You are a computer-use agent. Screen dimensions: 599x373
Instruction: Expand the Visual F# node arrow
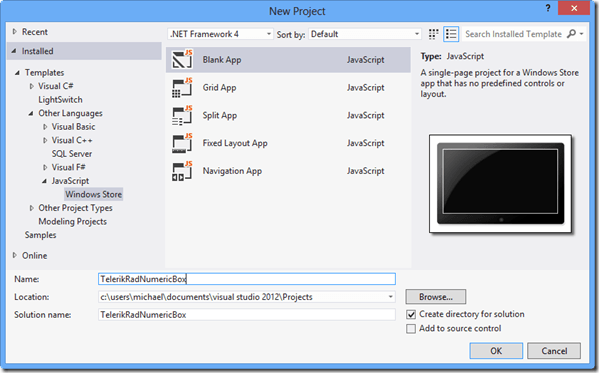pos(45,167)
